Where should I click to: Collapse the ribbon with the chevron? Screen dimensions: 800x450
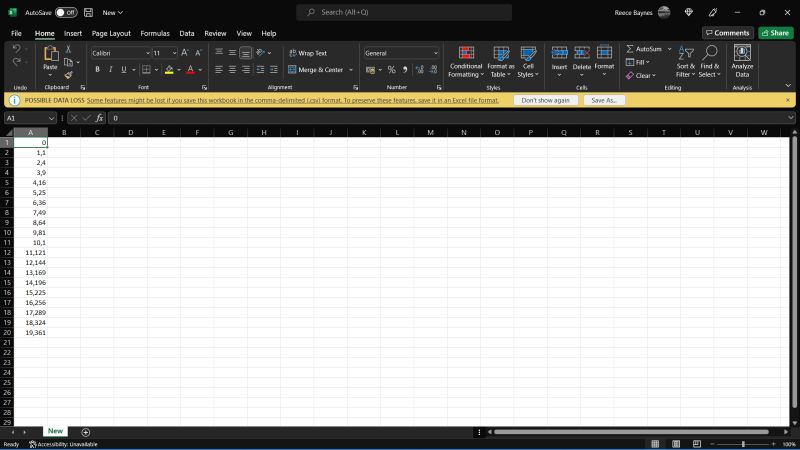pos(788,86)
